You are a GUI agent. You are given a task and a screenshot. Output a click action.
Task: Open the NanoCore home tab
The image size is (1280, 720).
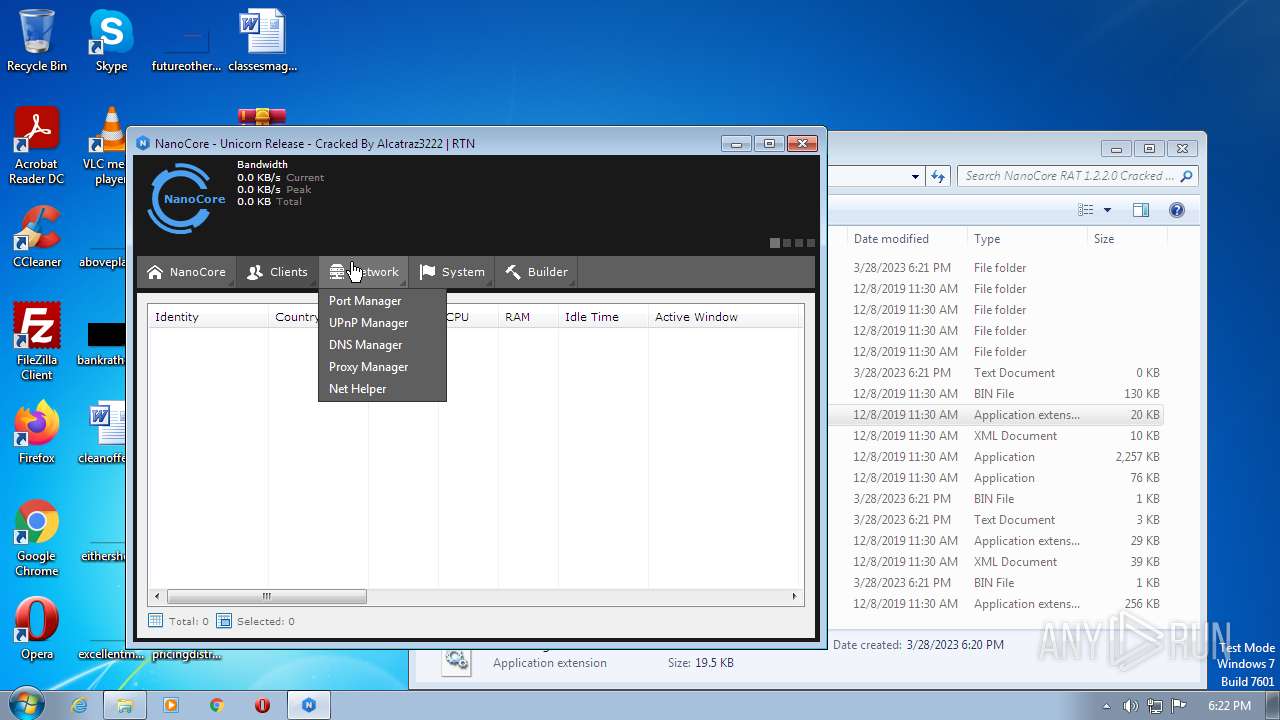186,272
